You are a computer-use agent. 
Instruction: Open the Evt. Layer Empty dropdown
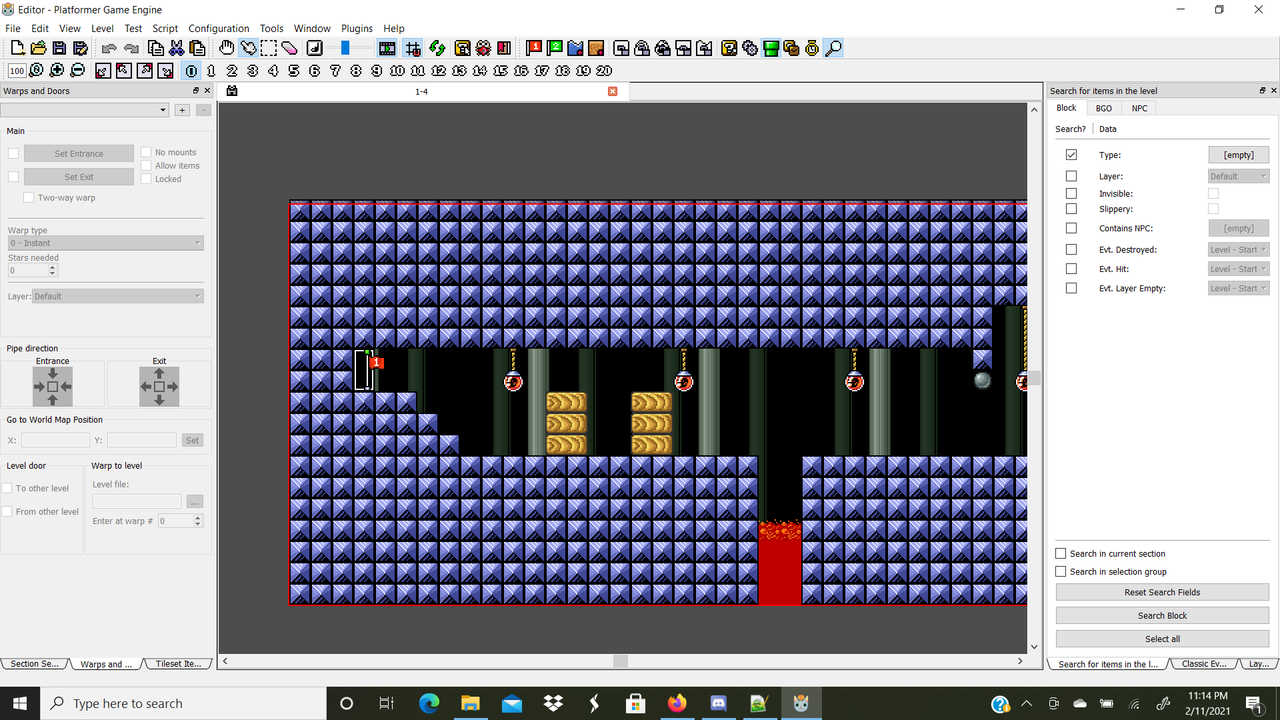click(1239, 288)
